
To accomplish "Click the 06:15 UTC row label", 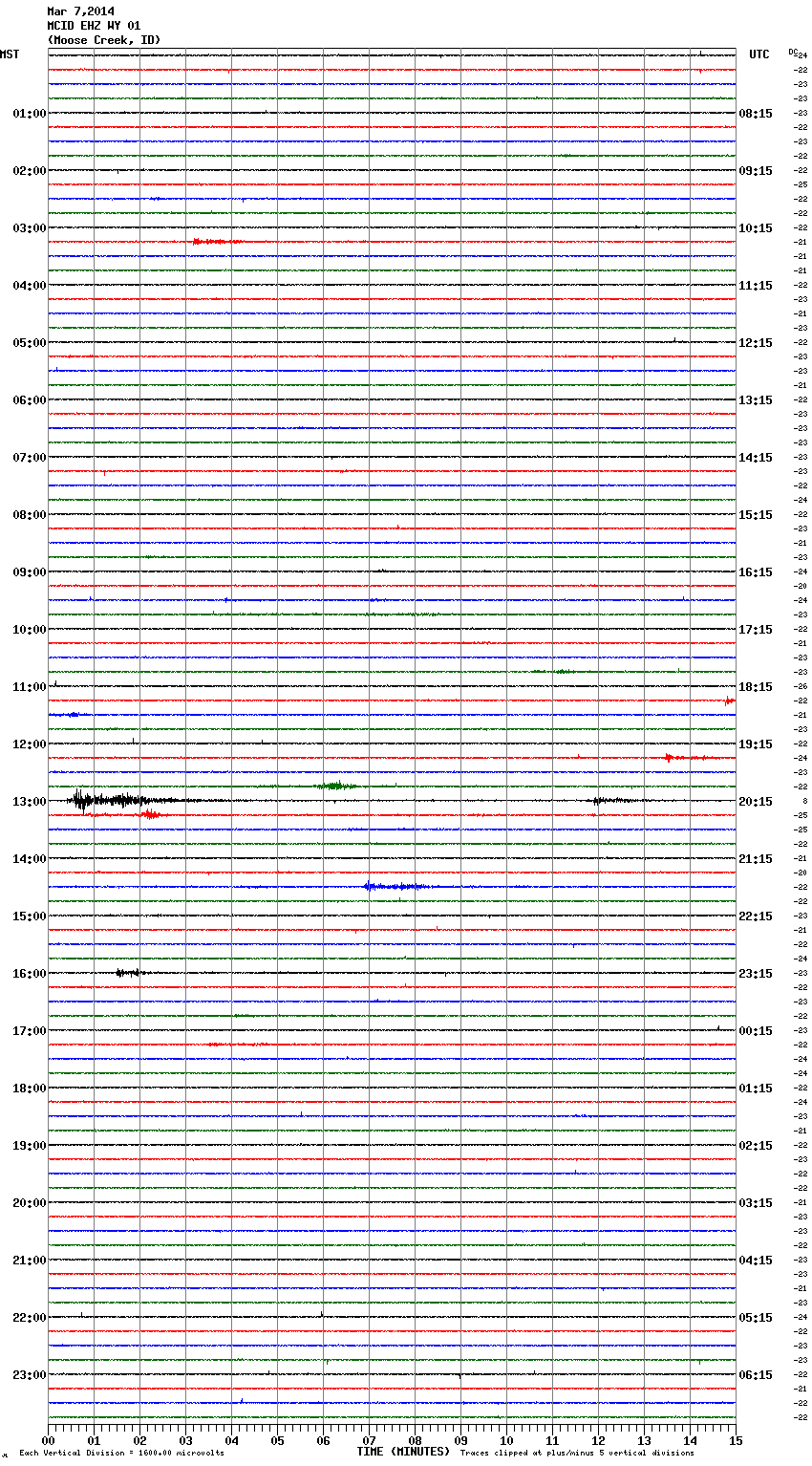I will point(756,1375).
